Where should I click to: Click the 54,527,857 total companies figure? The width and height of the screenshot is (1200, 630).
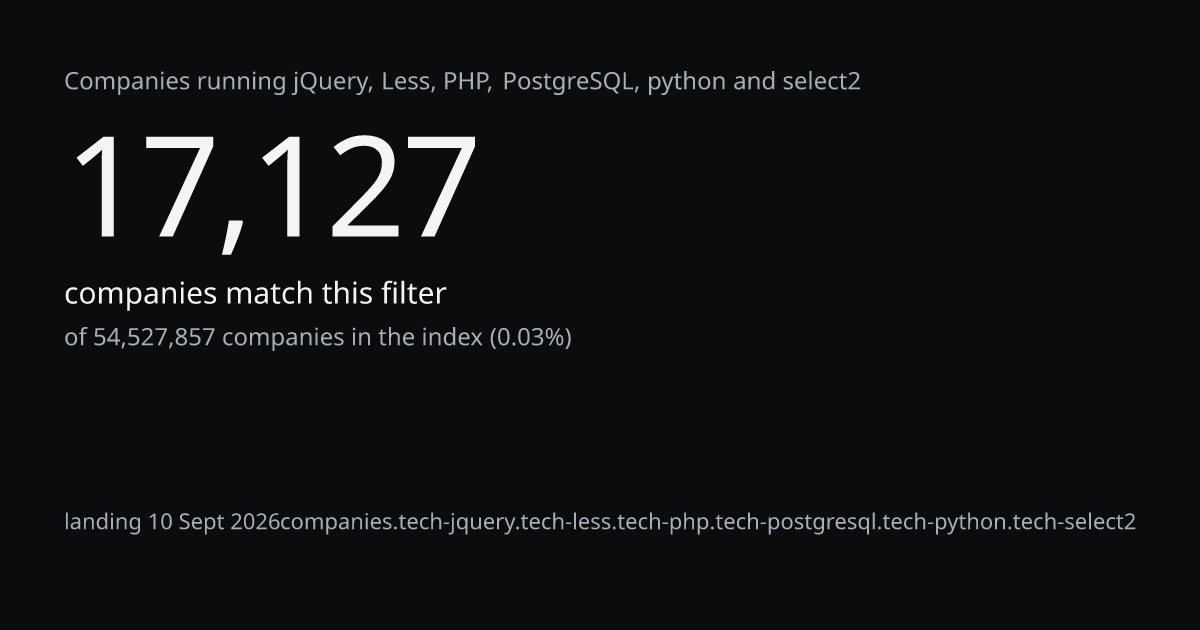coord(154,338)
